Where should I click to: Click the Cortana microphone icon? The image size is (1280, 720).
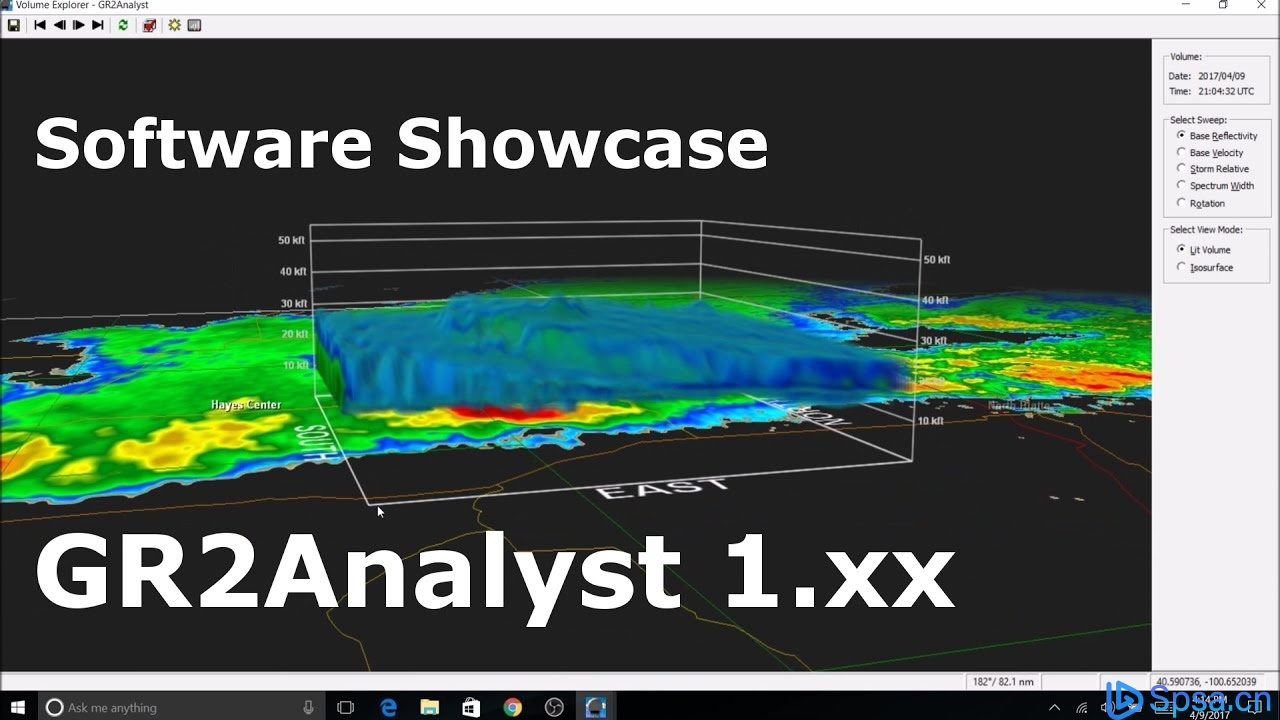click(308, 707)
